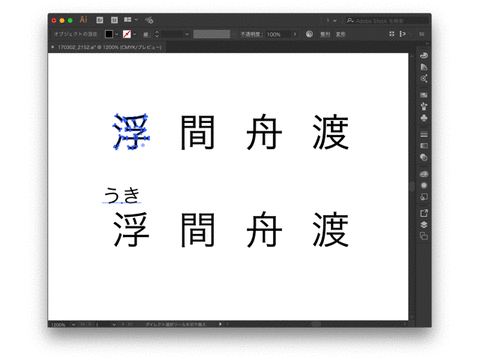Image resolution: width=480 pixels, height=360 pixels.
Task: Click the horizontal scrollbar thumb
Action: click(x=316, y=324)
